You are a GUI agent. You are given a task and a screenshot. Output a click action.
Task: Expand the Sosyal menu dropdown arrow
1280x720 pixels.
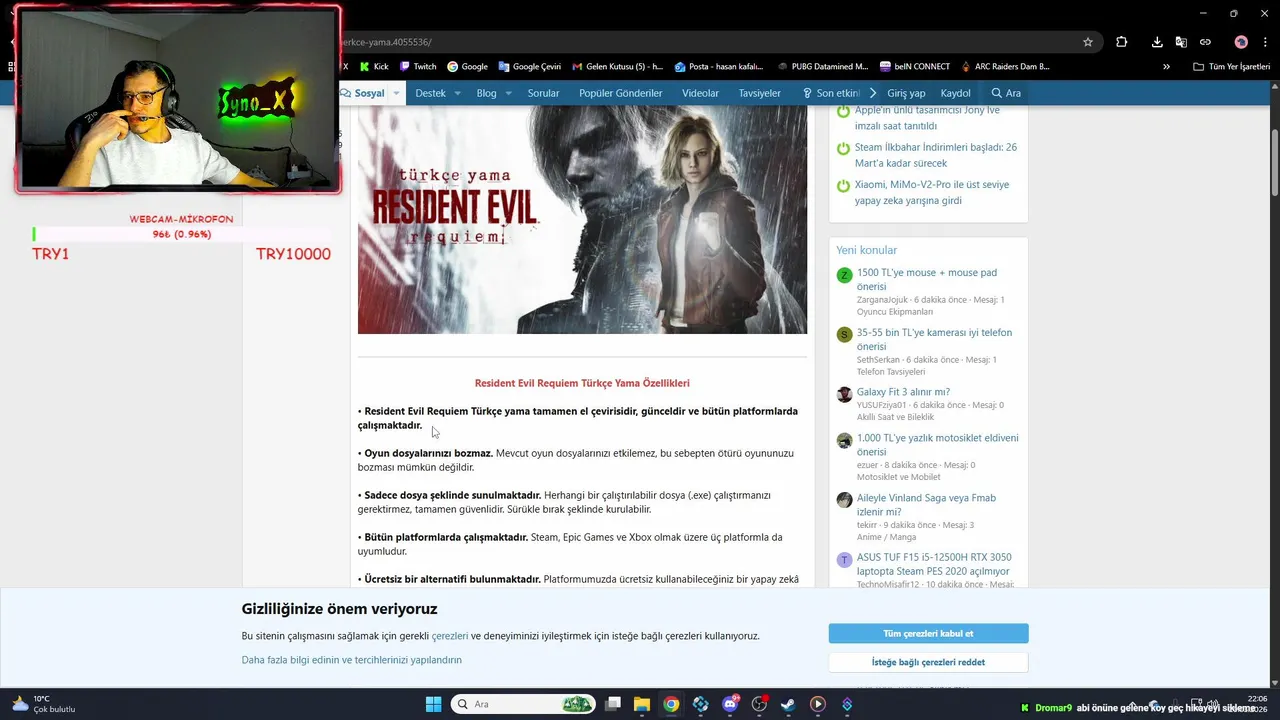[x=396, y=93]
